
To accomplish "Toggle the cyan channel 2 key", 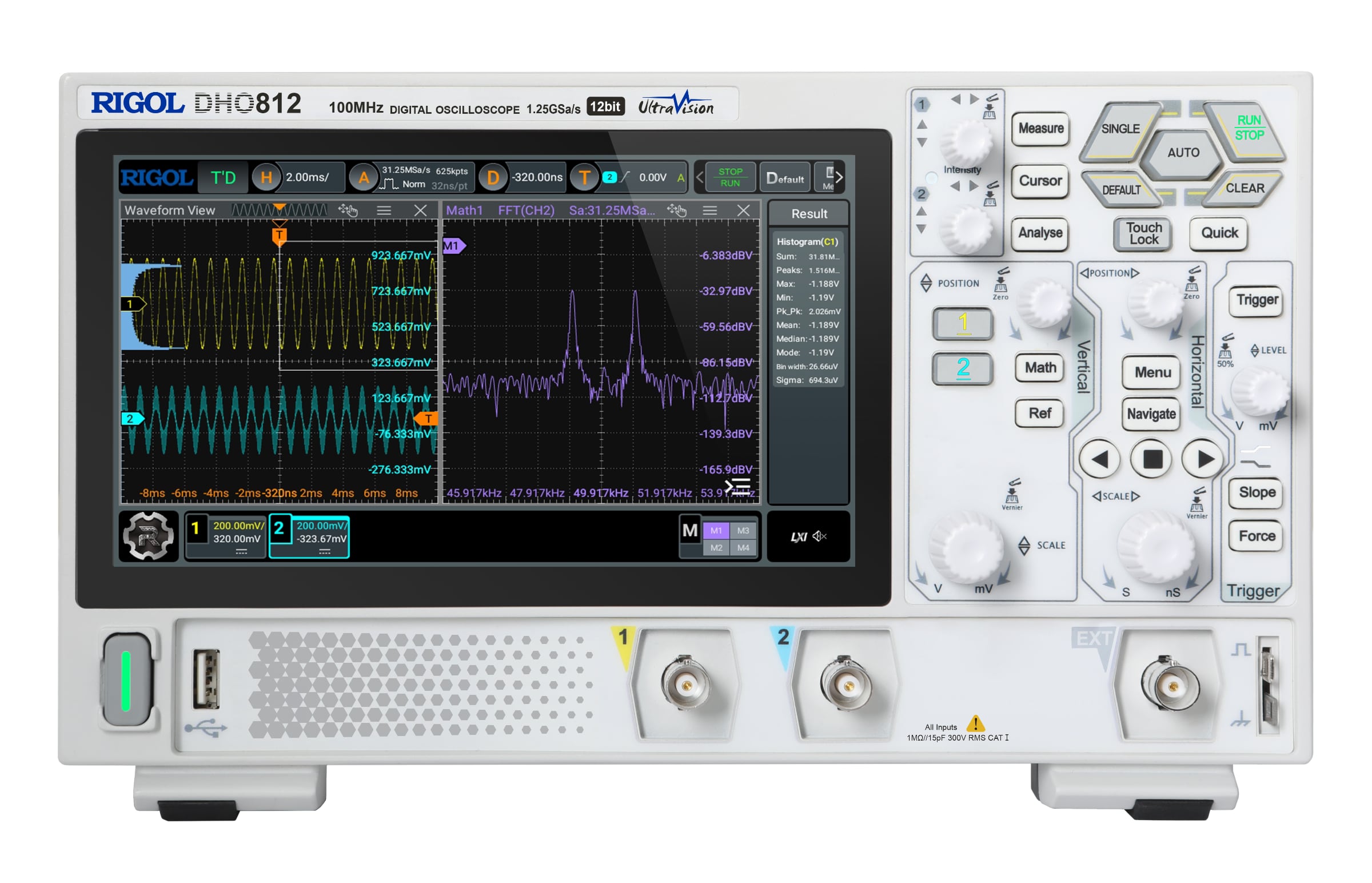I will click(x=963, y=368).
